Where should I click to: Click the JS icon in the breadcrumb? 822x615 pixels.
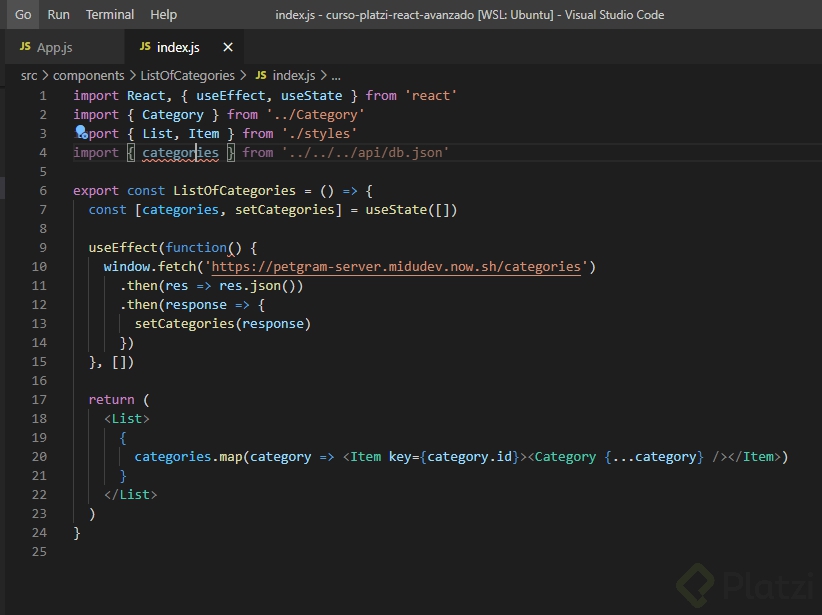coord(261,75)
